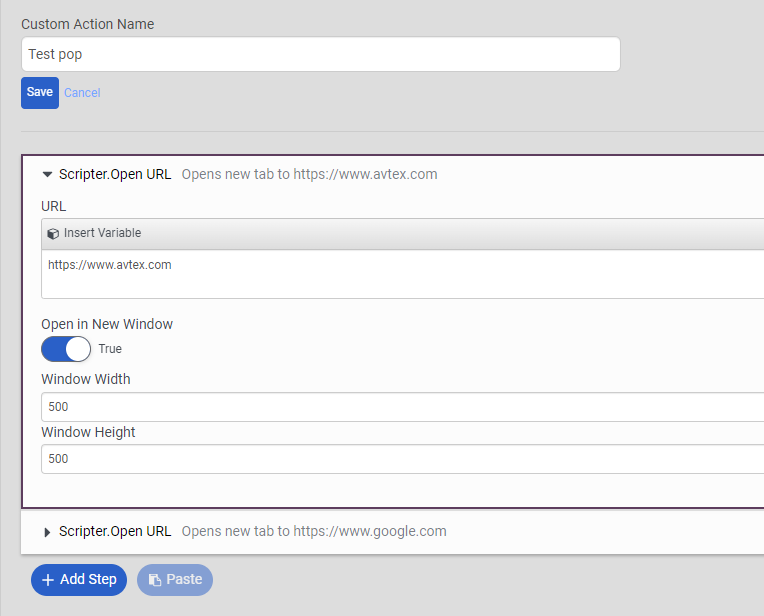Click the google.com step description text

314,531
